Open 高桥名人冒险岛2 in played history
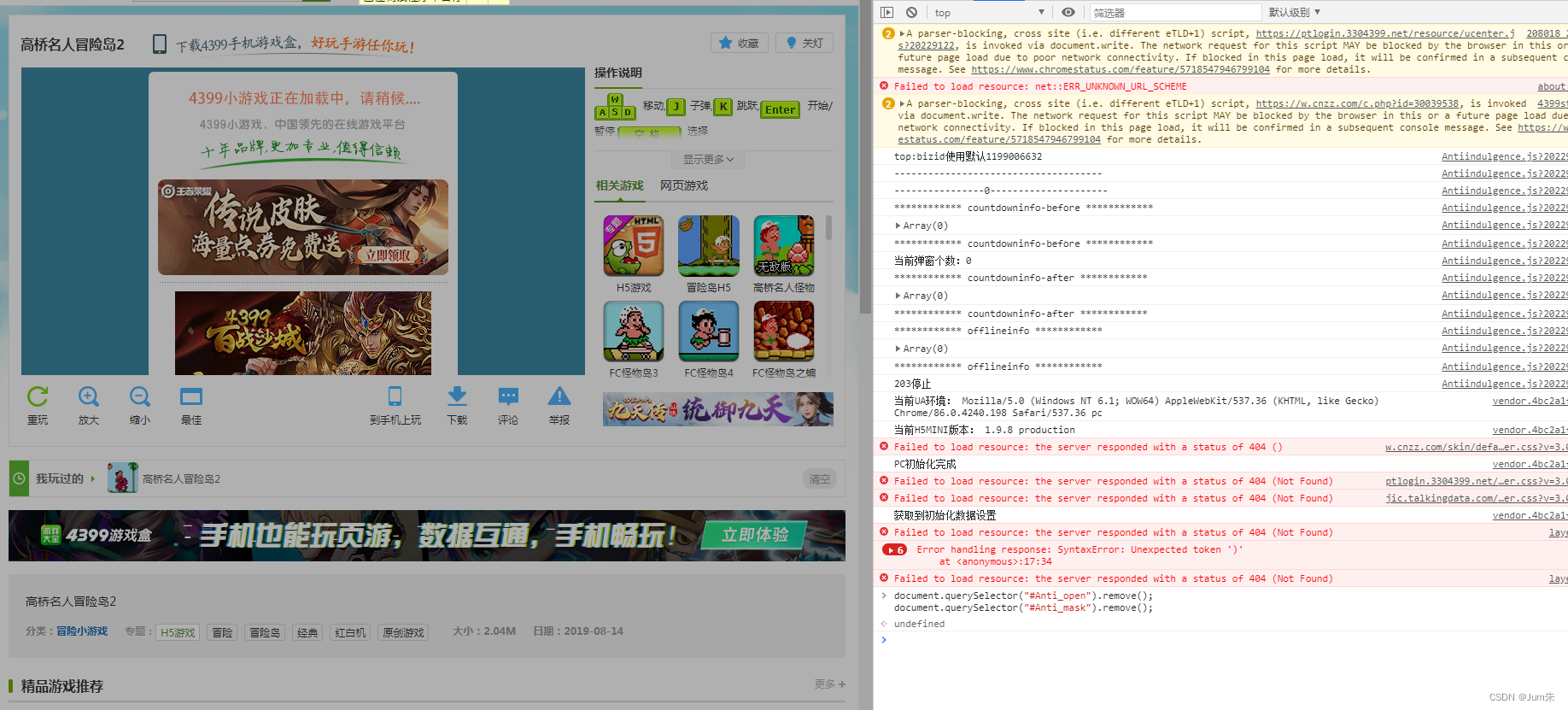 click(x=181, y=479)
